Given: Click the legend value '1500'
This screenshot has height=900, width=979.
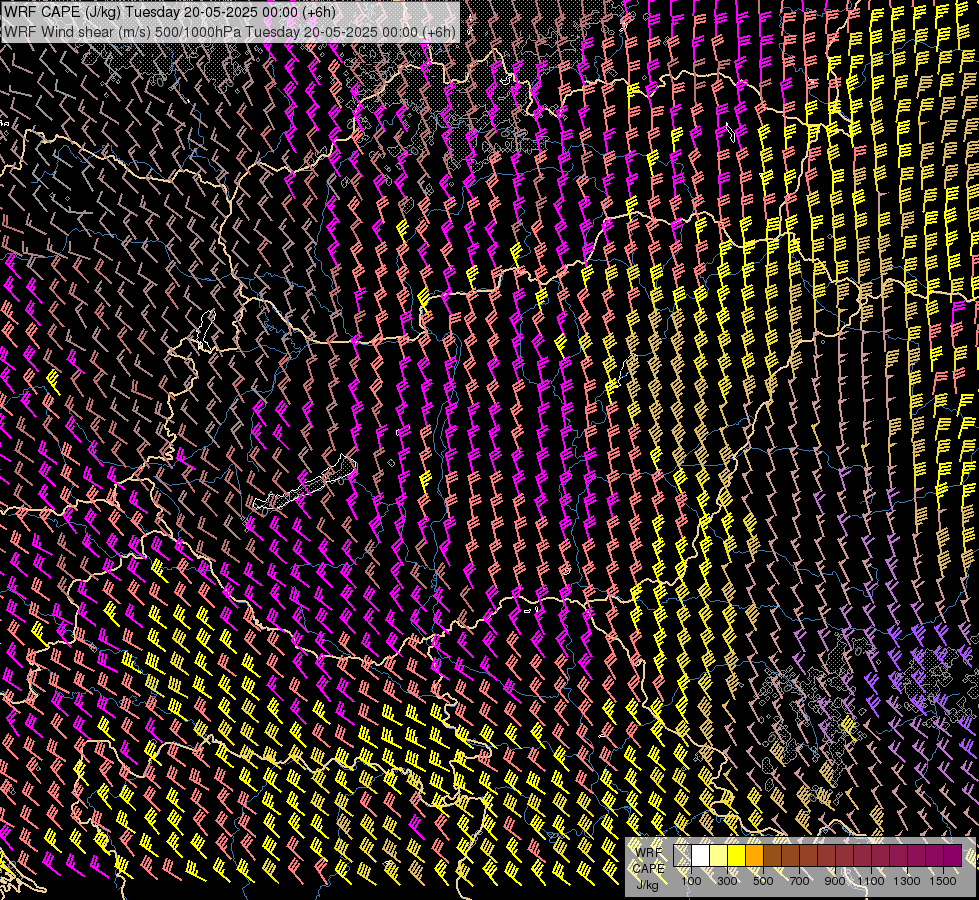Looking at the screenshot, I should (x=943, y=881).
